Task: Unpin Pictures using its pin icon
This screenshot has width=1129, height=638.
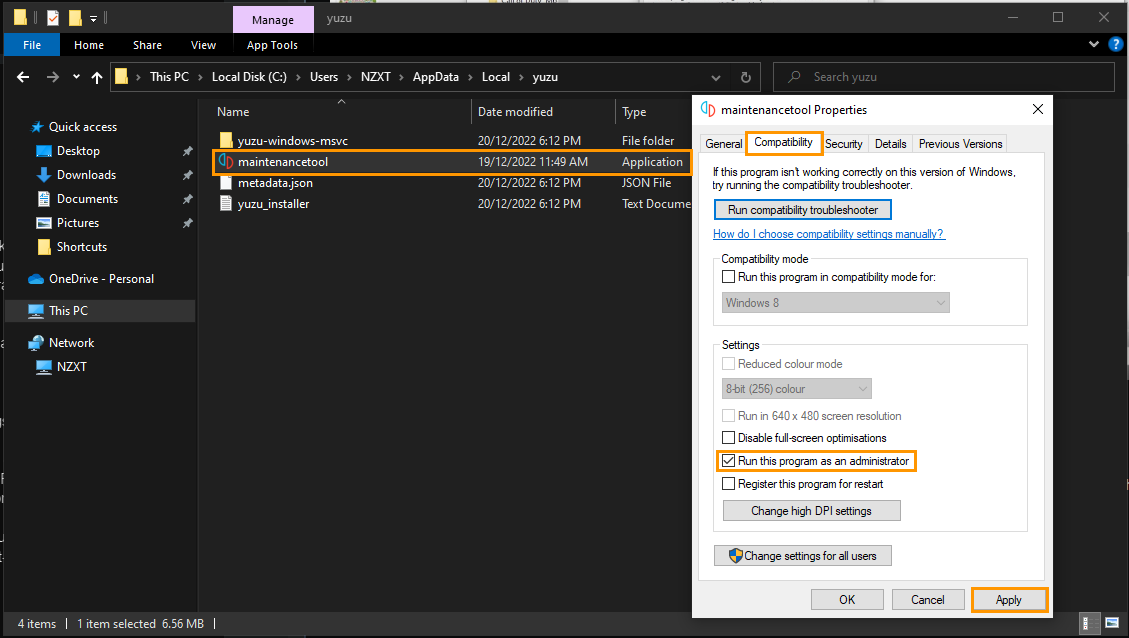Action: click(188, 223)
